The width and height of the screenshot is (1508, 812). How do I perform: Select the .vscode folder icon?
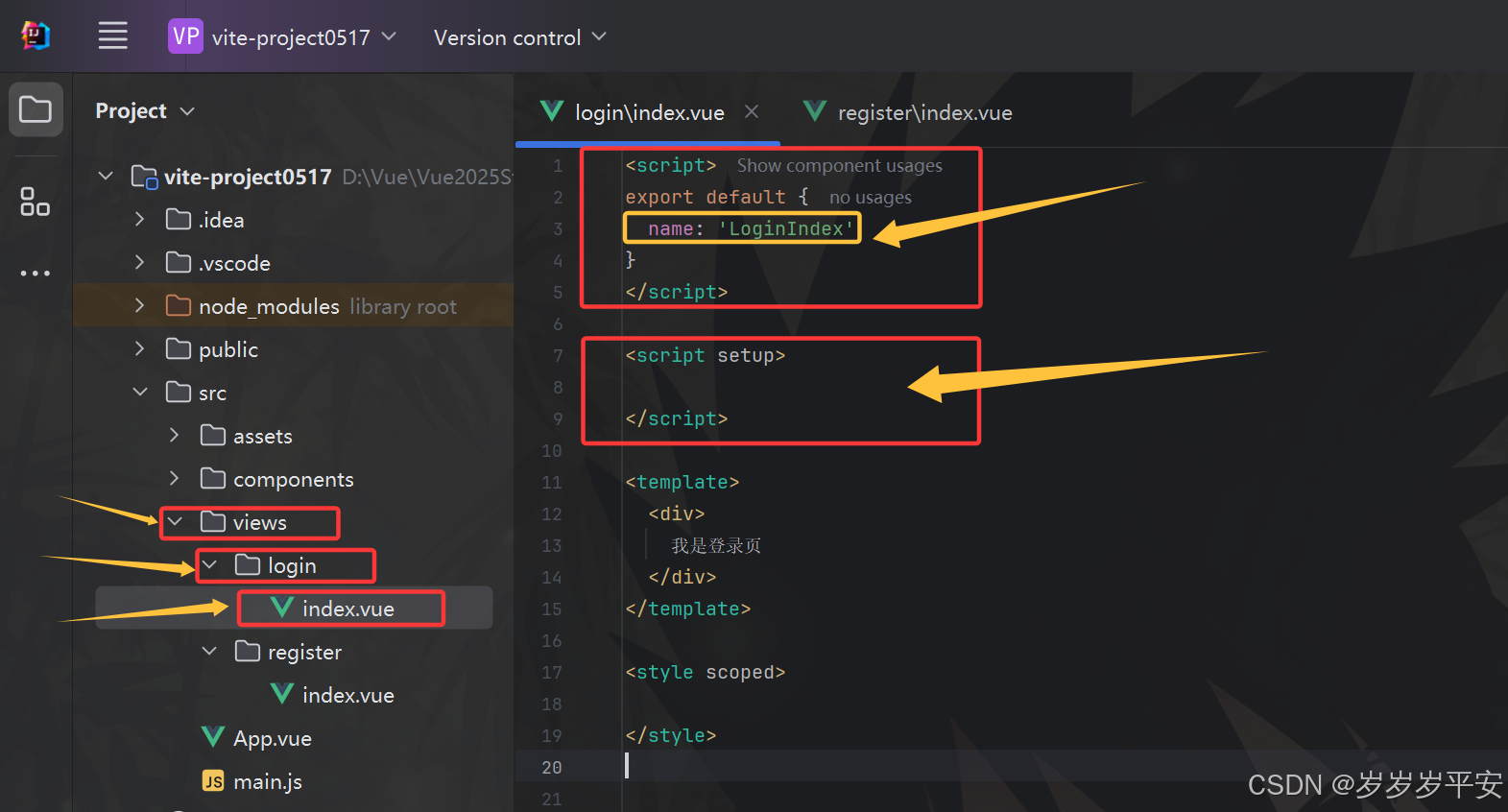tap(179, 262)
